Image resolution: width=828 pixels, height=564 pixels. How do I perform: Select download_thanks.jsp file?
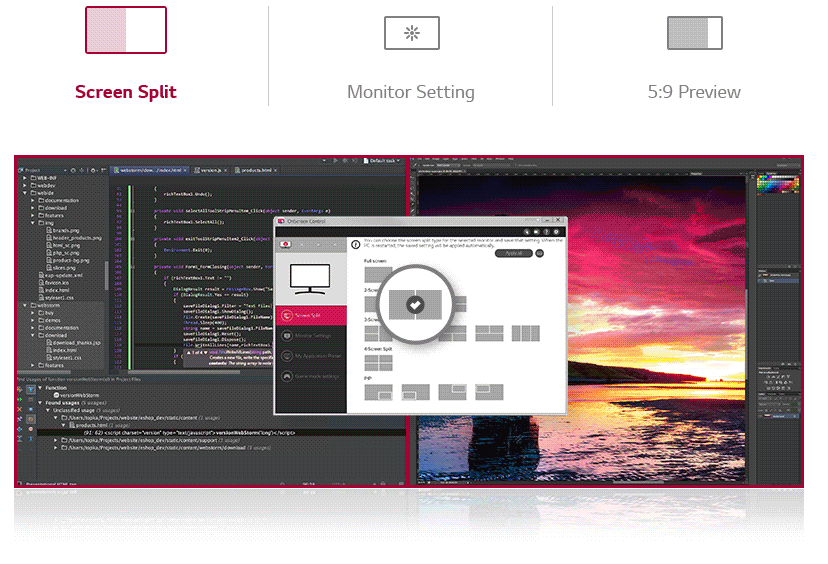pyautogui.click(x=73, y=343)
